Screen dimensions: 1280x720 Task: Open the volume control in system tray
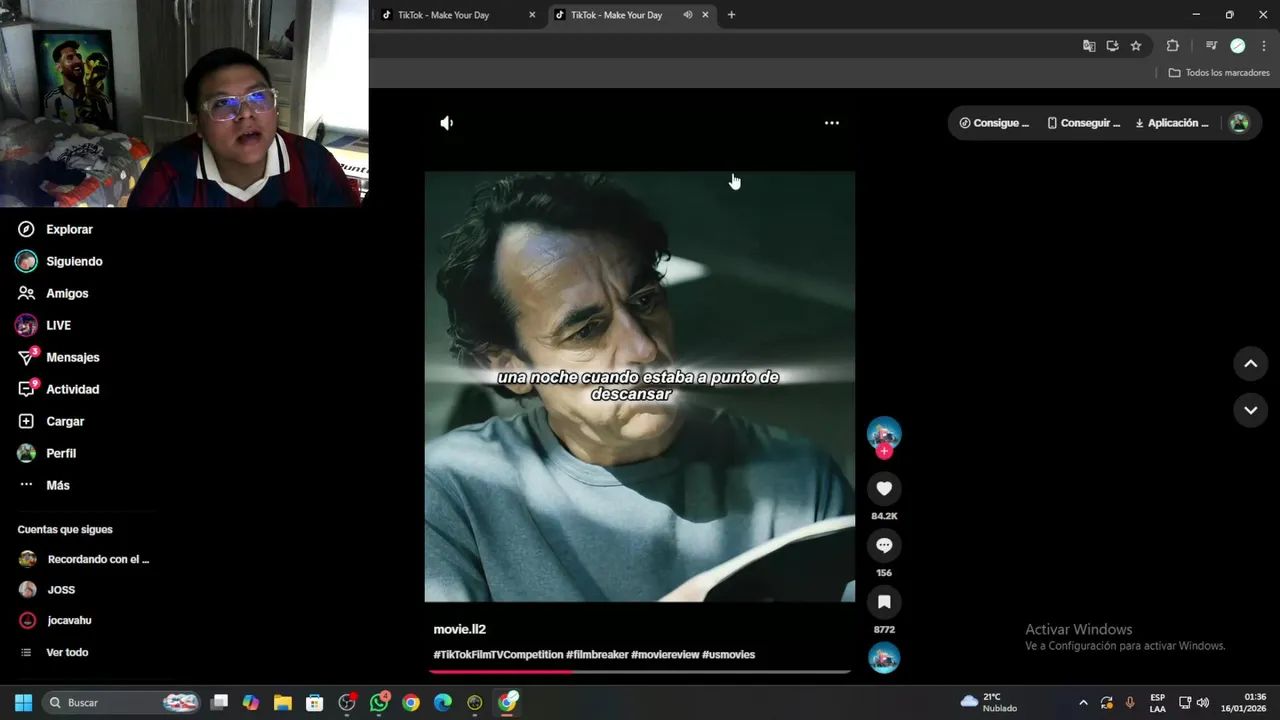click(1203, 703)
